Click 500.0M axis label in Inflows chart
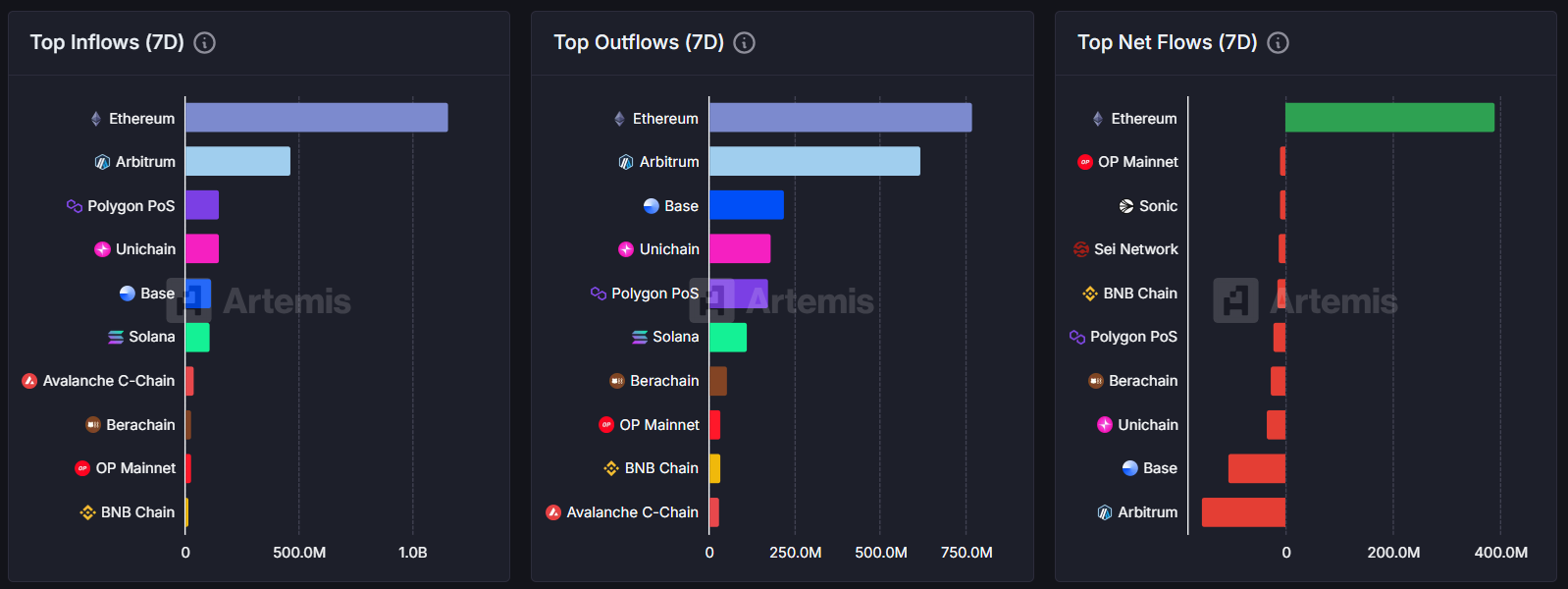 299,553
